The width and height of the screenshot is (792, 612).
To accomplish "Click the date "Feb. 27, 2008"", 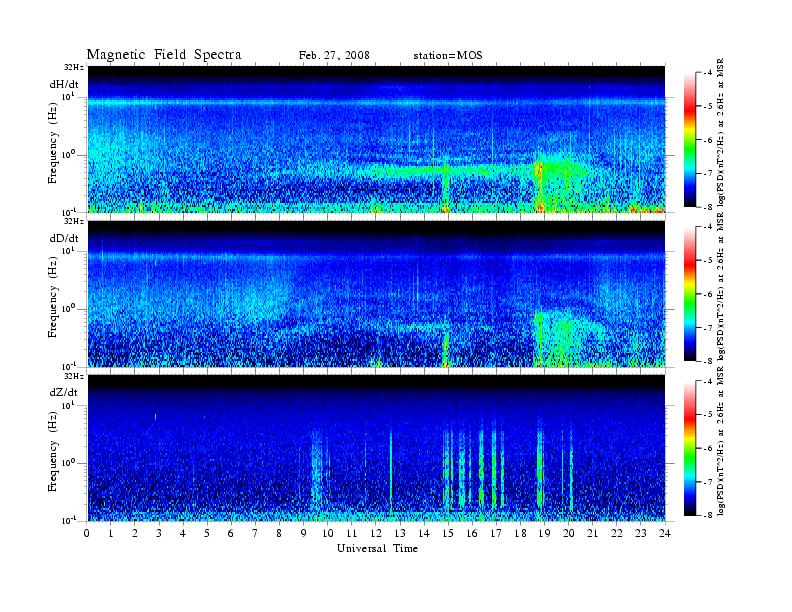I will tap(334, 56).
